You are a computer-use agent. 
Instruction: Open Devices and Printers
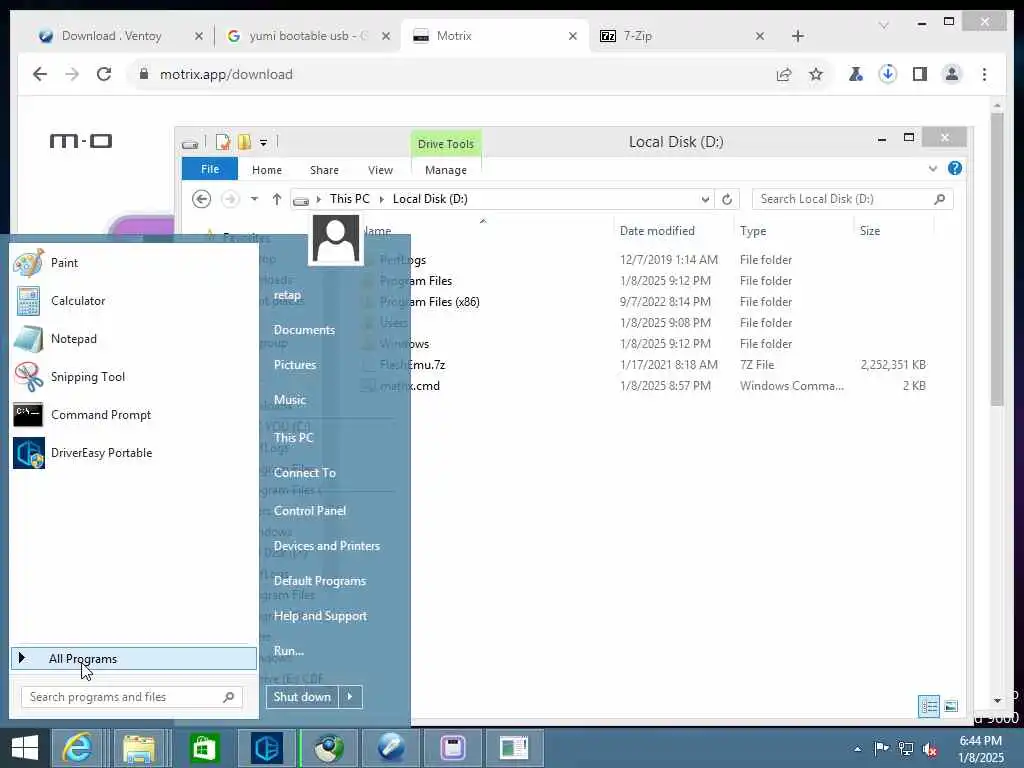coord(327,546)
